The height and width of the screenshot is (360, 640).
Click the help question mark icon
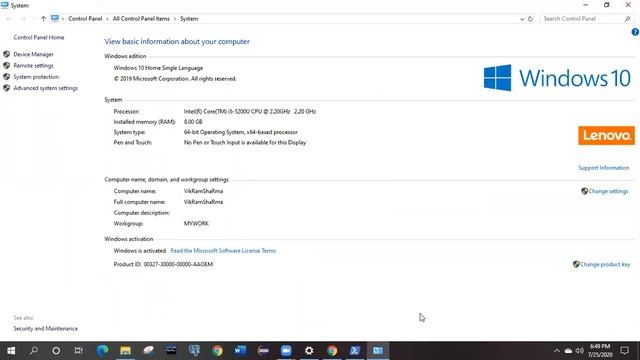pyautogui.click(x=635, y=32)
